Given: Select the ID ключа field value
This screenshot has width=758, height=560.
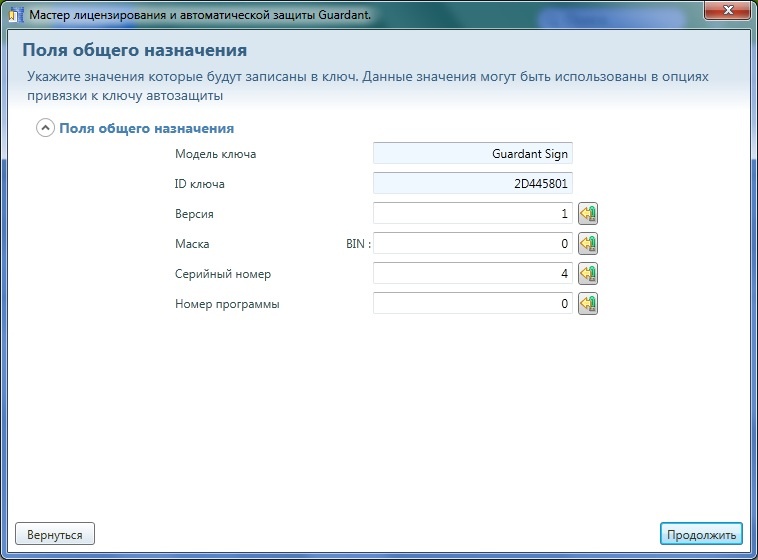Looking at the screenshot, I should (x=472, y=184).
